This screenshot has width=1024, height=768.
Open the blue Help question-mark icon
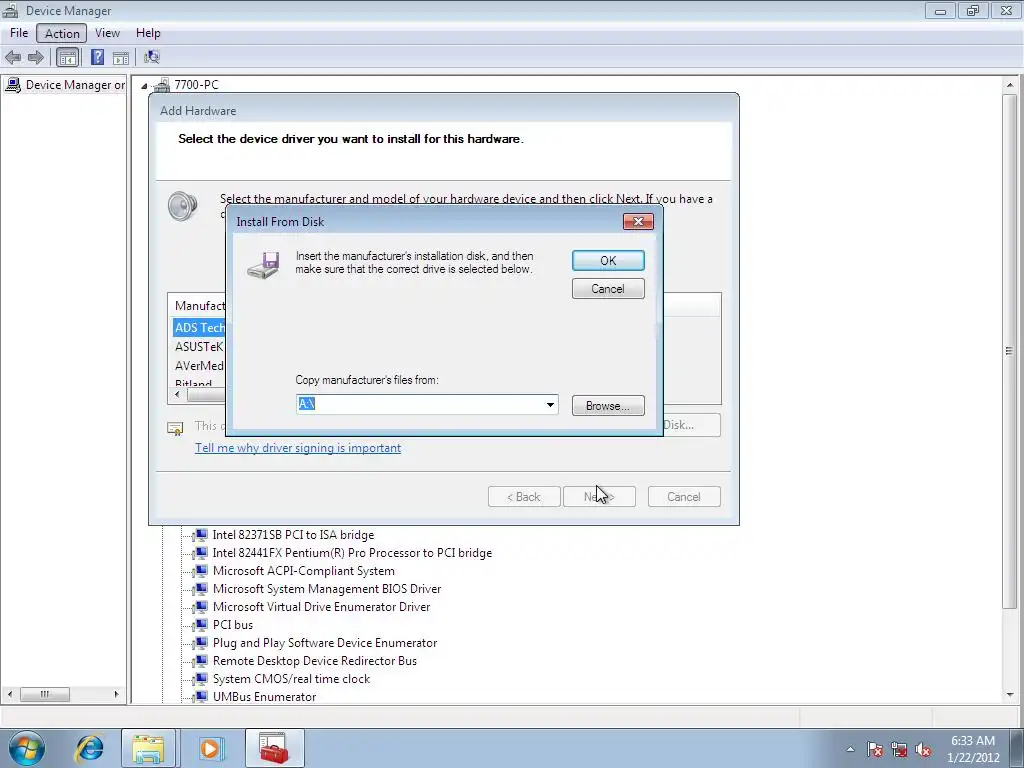[x=97, y=57]
